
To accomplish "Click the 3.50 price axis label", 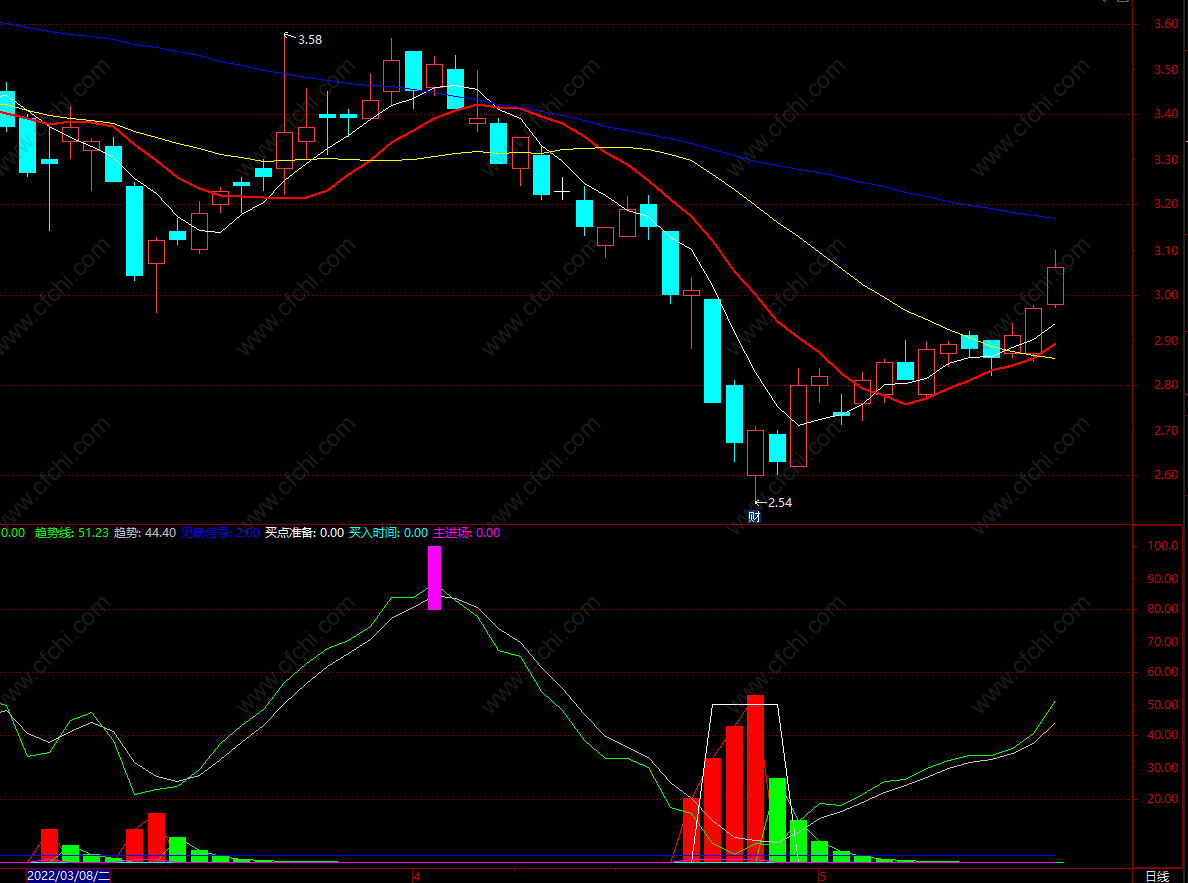I will pyautogui.click(x=1165, y=70).
